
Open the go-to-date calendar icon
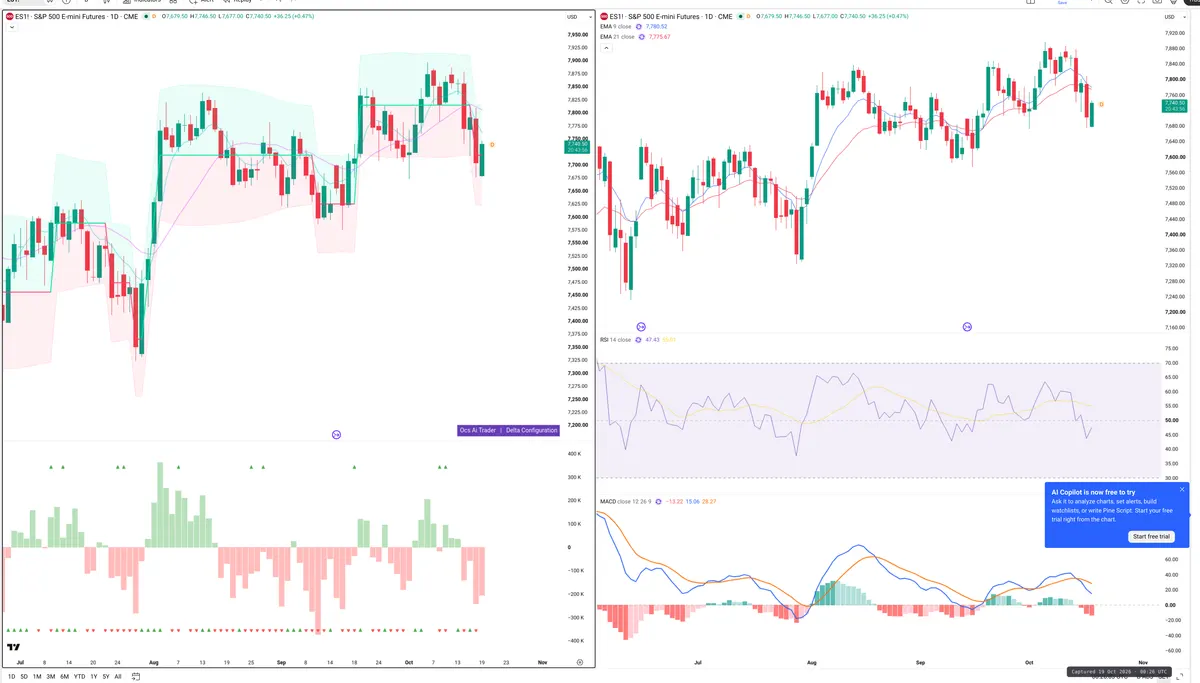[135, 676]
